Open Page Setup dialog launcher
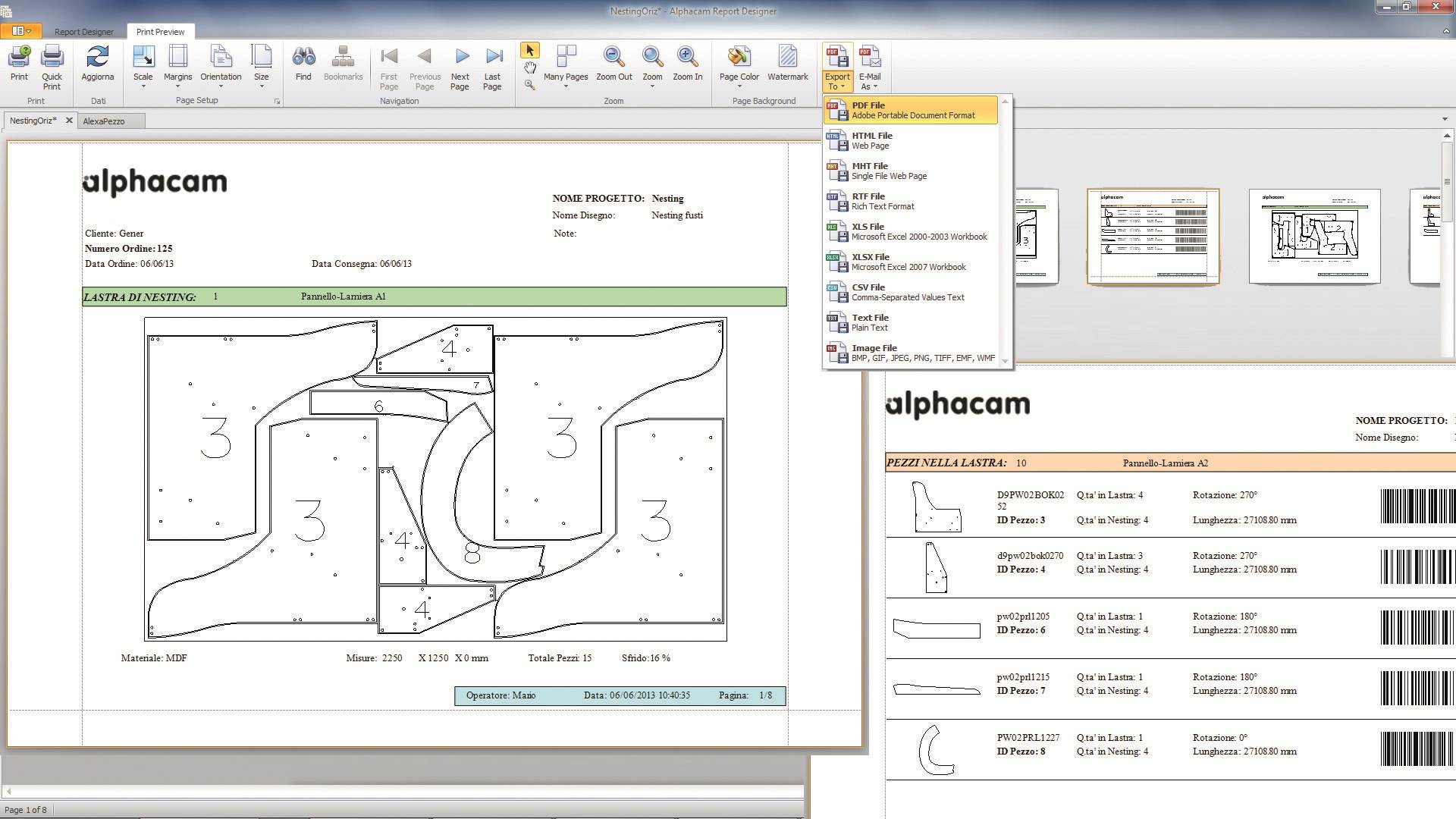Viewport: 1456px width, 819px height. click(277, 101)
